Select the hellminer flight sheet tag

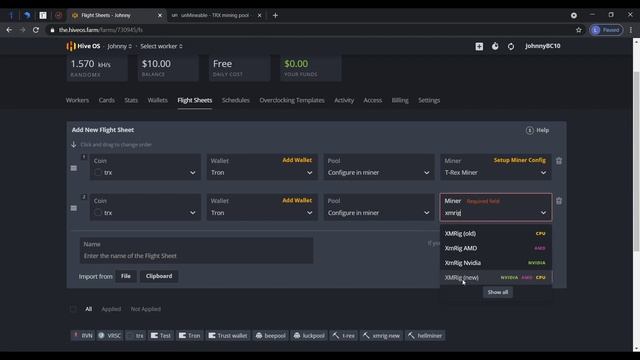[425, 336]
